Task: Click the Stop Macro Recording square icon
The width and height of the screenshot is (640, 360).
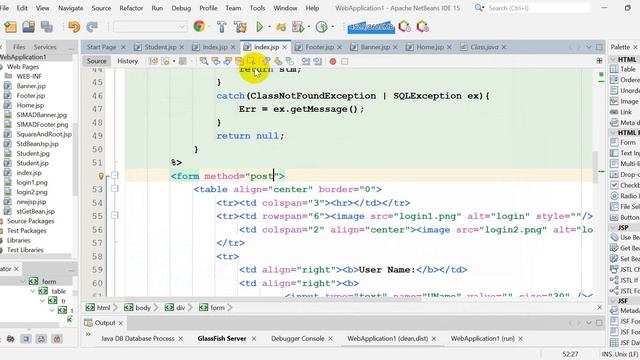Action: [x=344, y=61]
